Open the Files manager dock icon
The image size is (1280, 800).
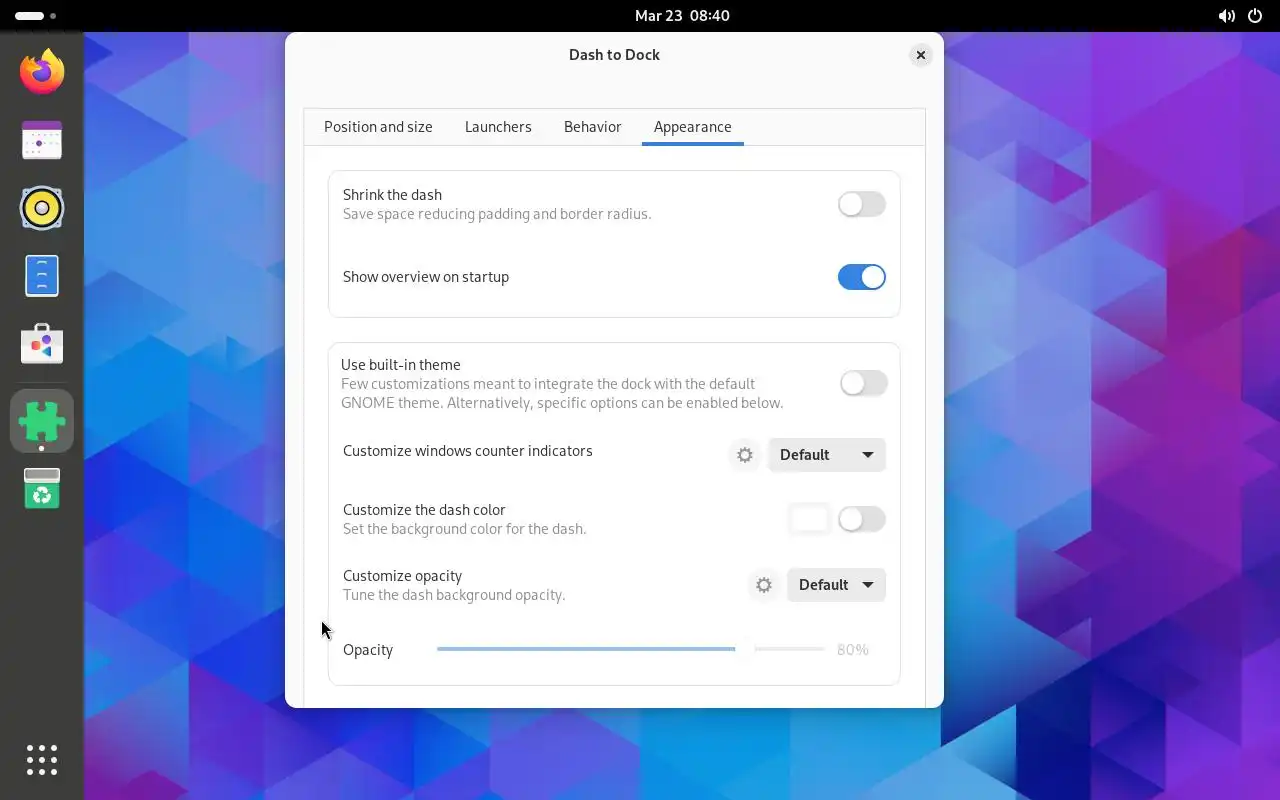42,276
